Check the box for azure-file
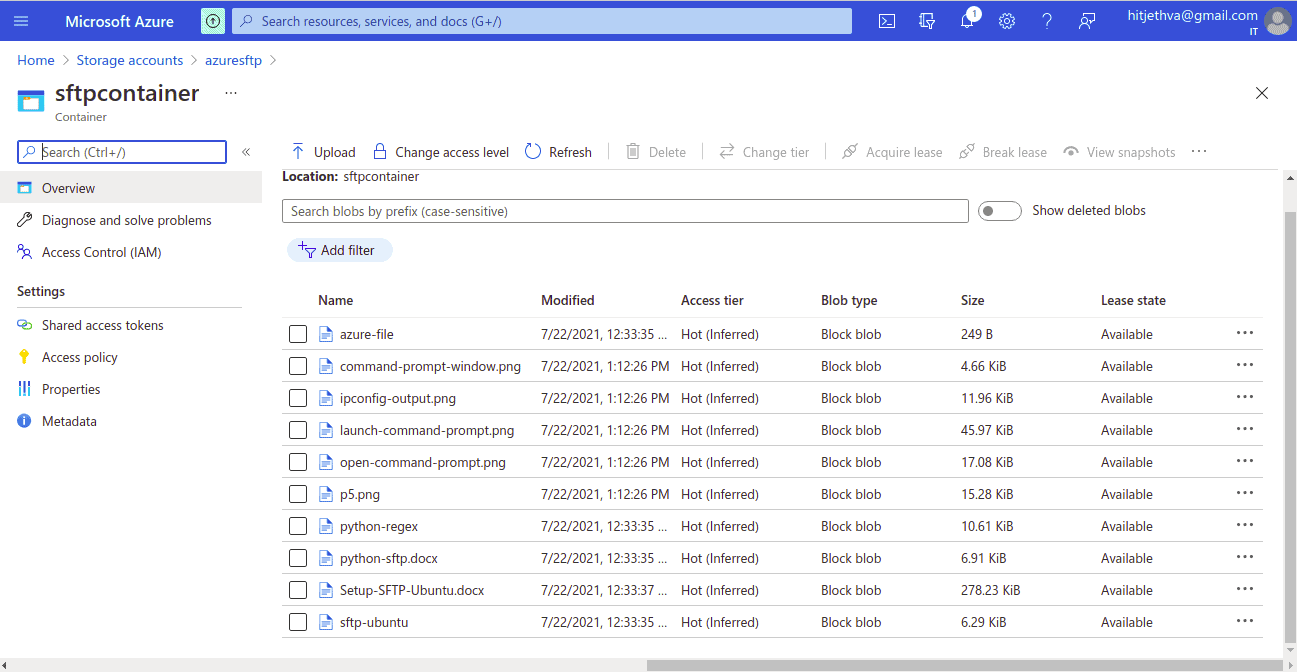This screenshot has width=1297, height=672. coord(298,334)
